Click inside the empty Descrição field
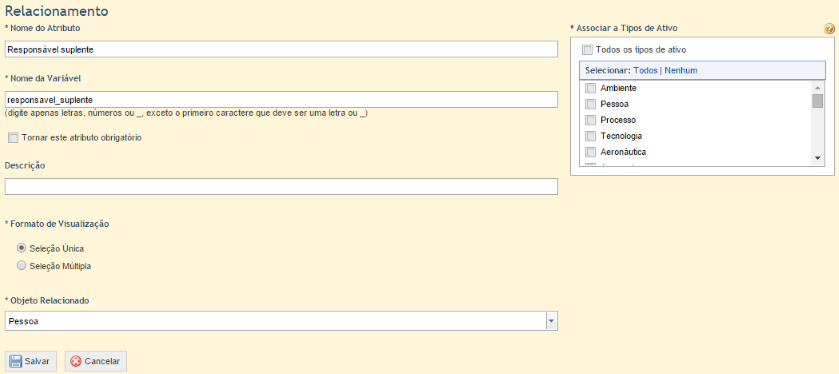 pyautogui.click(x=281, y=186)
